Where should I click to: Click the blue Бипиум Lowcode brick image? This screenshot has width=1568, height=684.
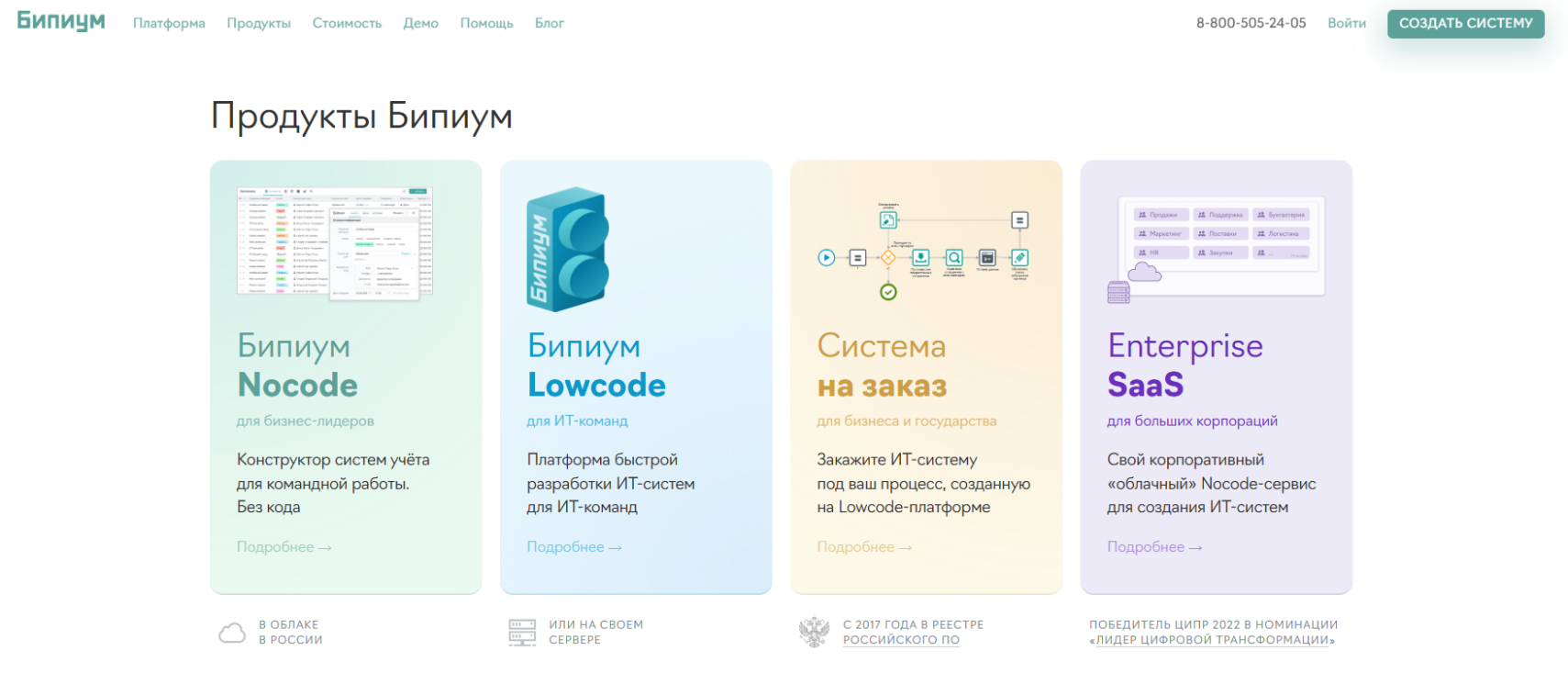tap(567, 249)
